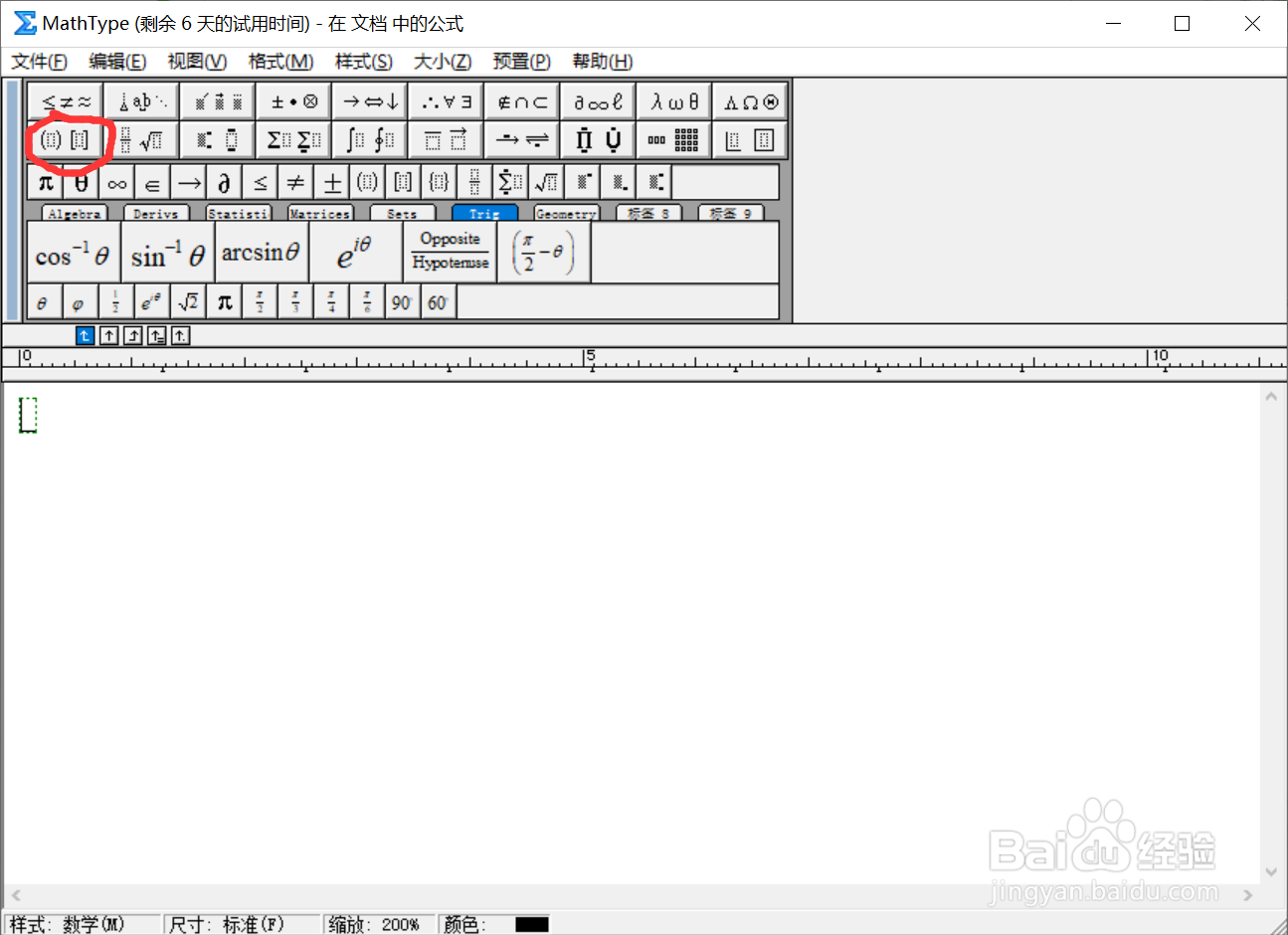Viewport: 1288px width, 935px height.
Task: Insert the inverse cosine theta expression
Action: coord(75,254)
